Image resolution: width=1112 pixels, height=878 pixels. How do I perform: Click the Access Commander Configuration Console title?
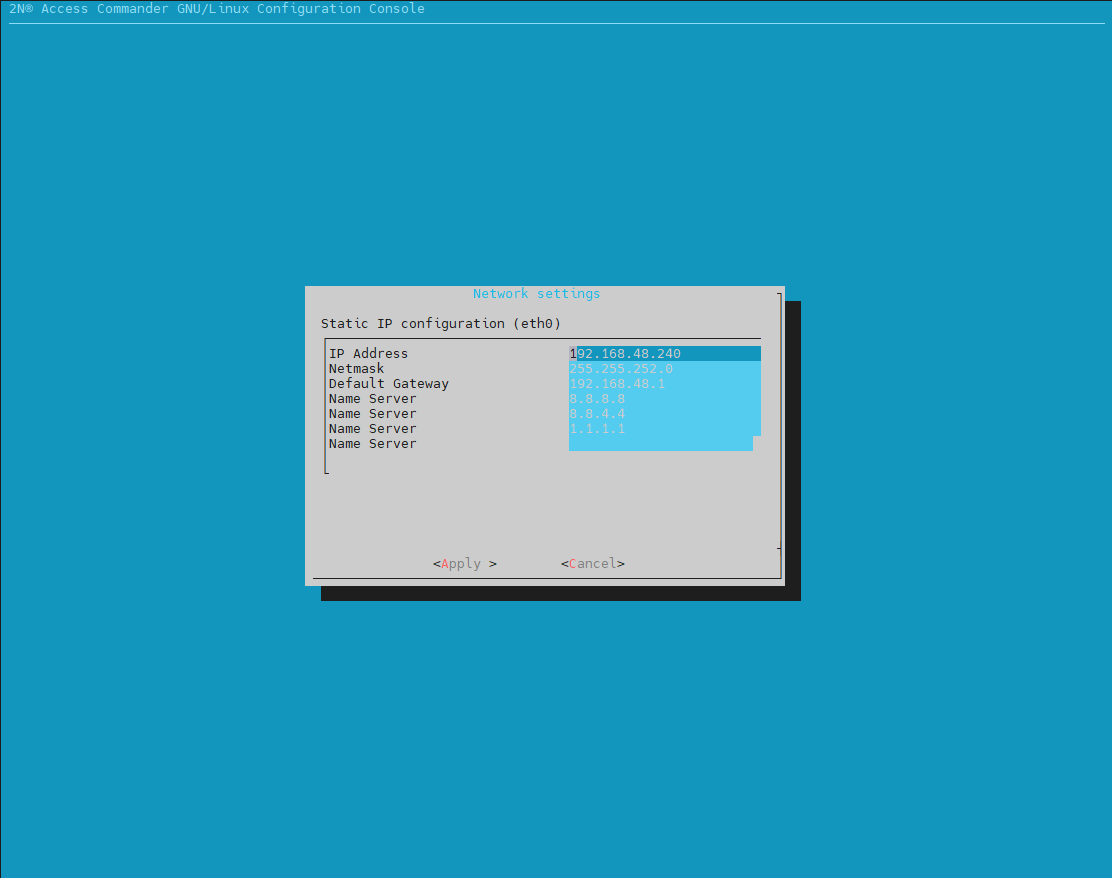point(216,9)
